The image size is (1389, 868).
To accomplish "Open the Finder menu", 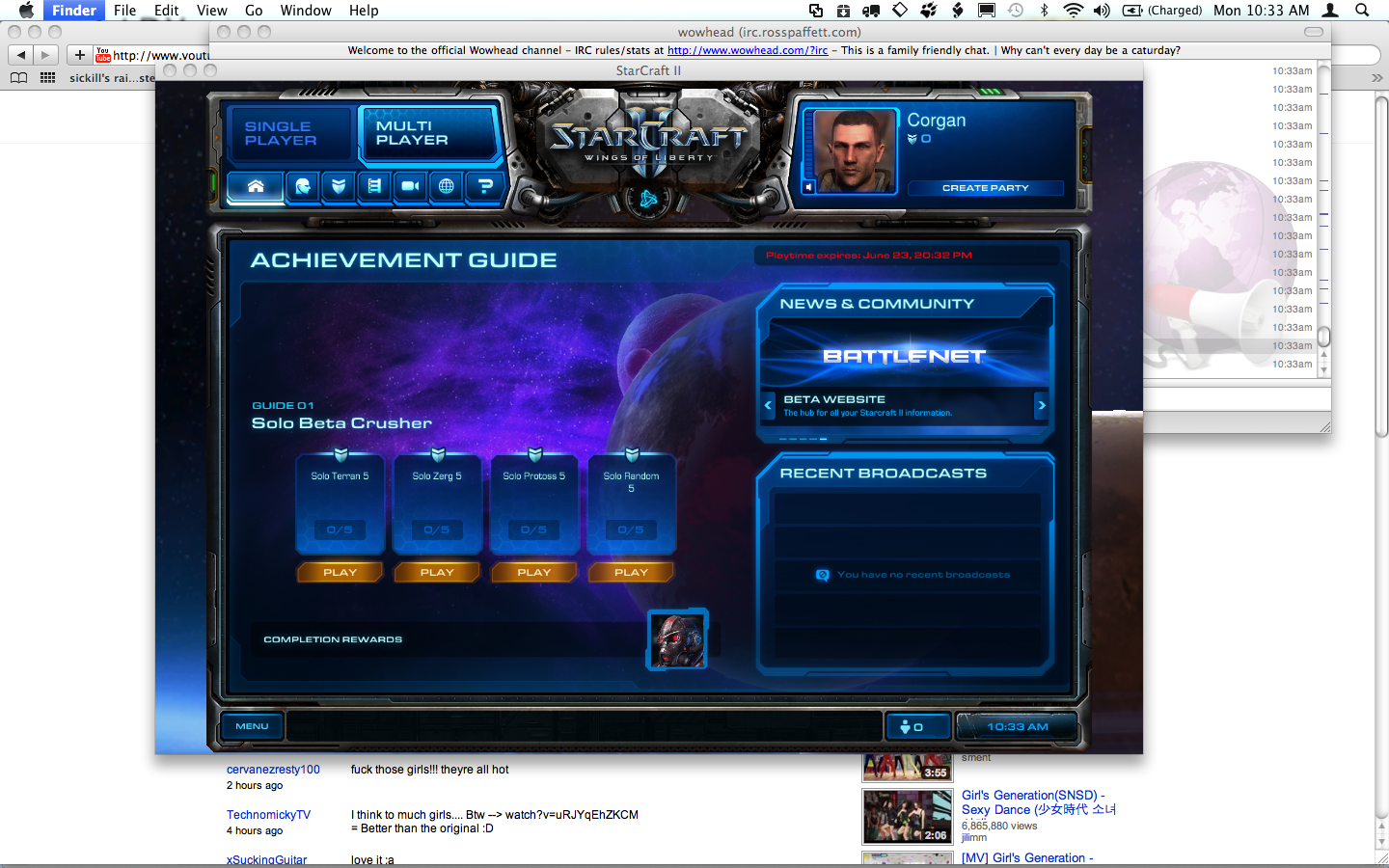I will click(x=74, y=11).
